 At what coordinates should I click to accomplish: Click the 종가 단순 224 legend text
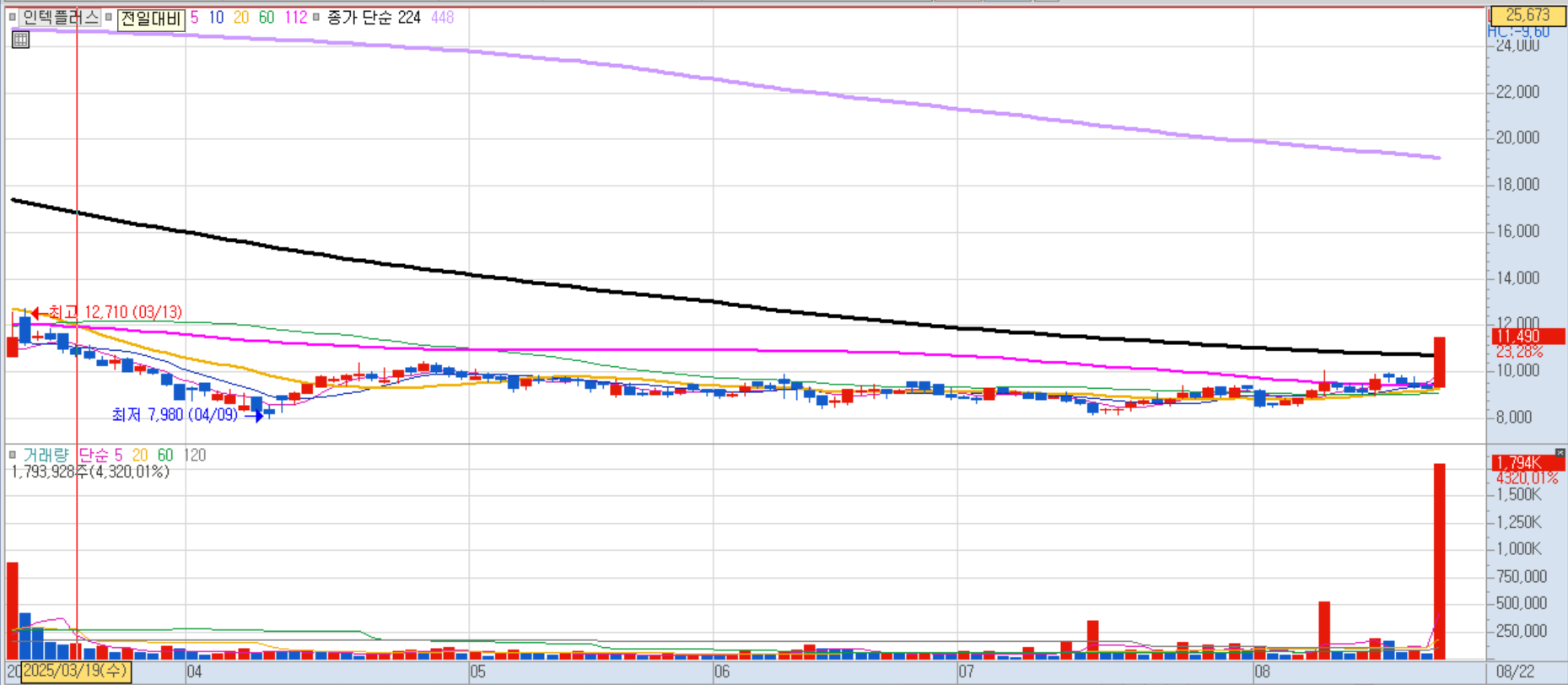tap(374, 17)
